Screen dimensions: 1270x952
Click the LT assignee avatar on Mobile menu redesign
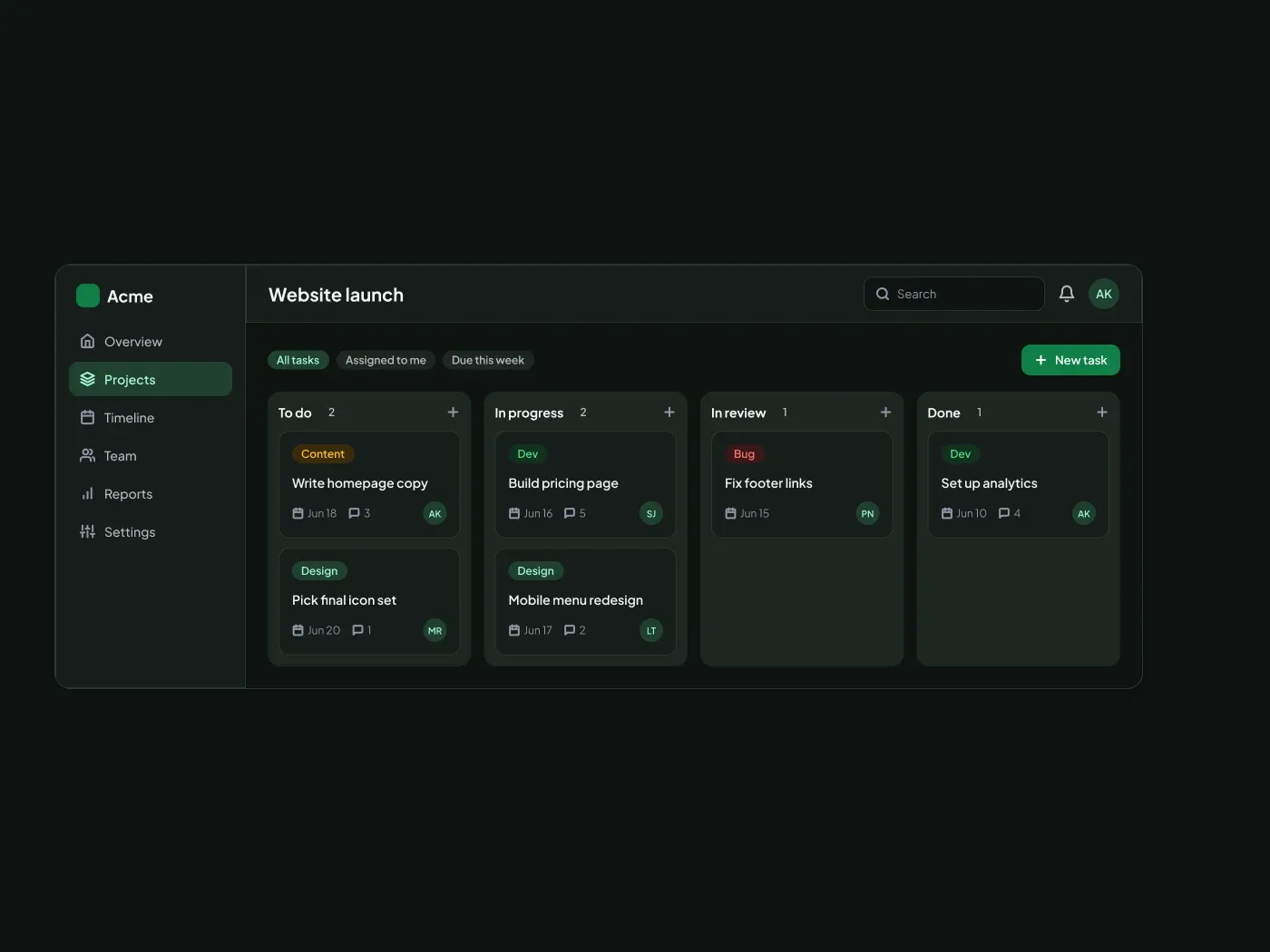point(651,630)
